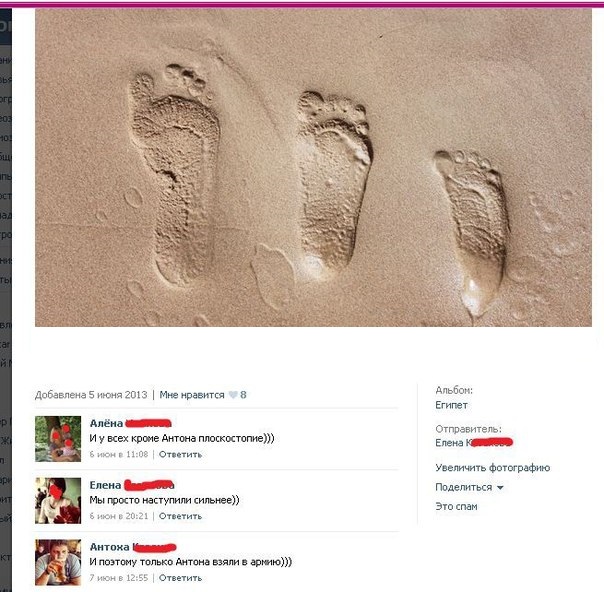Open Елена's comment avatar thumbnail
Viewport: 604px width, 592px height.
coord(58,501)
